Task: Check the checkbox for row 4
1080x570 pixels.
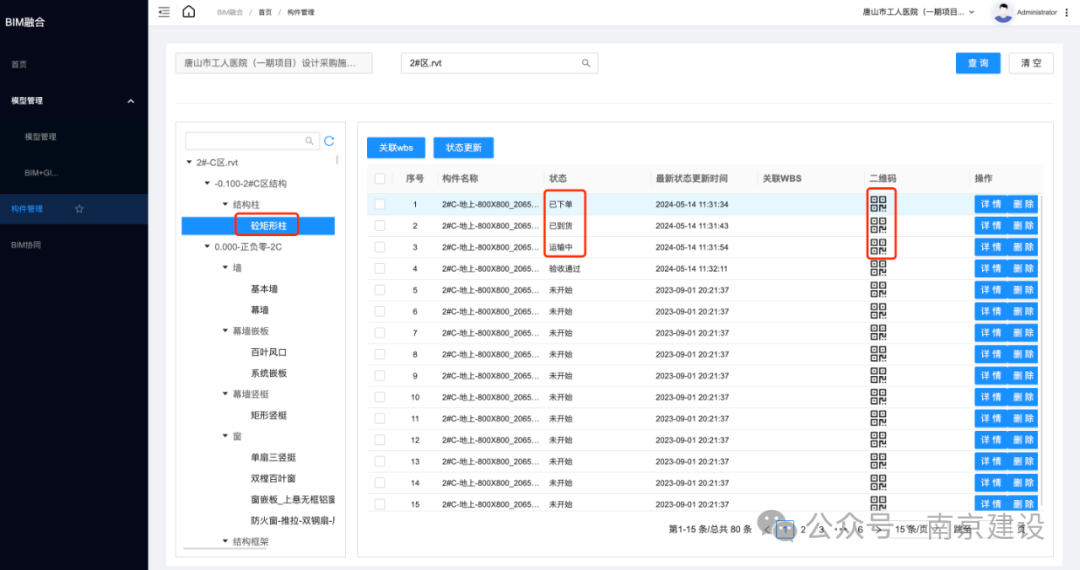Action: tap(380, 268)
